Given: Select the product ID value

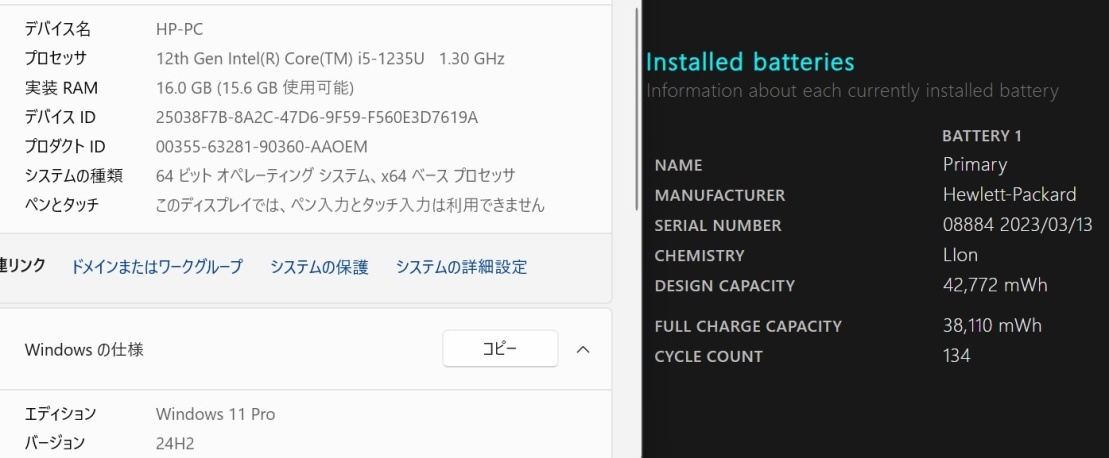Looking at the screenshot, I should point(262,147).
